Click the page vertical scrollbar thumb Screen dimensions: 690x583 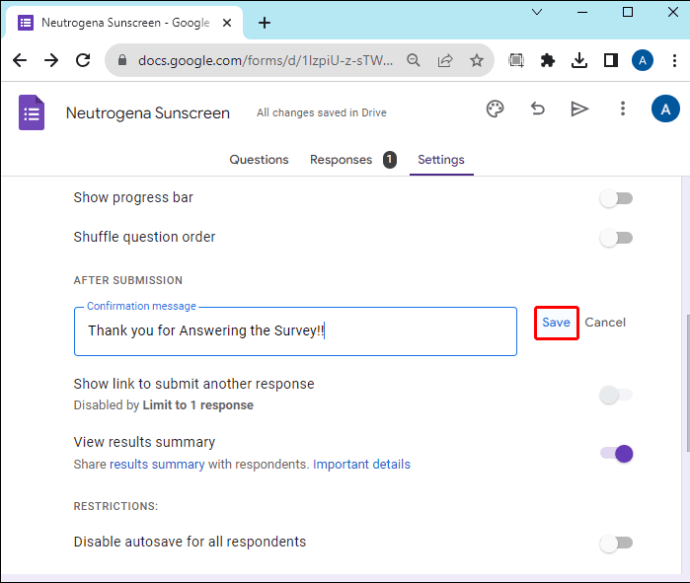[x=686, y=383]
